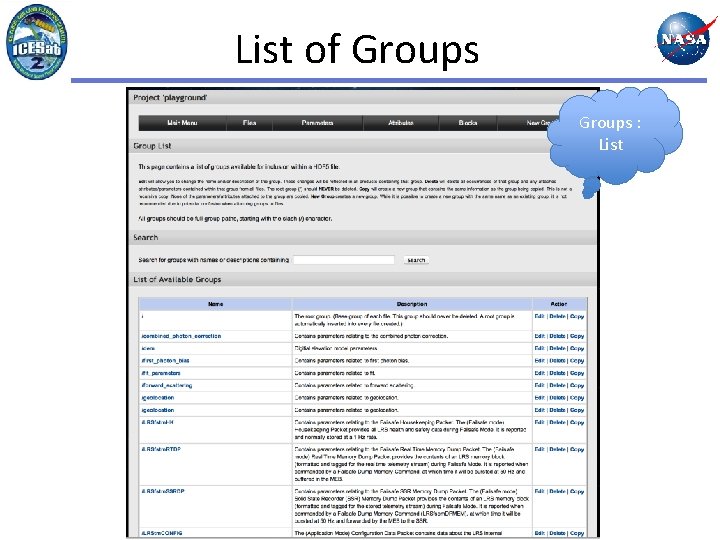
Task: Edit the SSR Memory Dump Packet group
Action: click(x=540, y=491)
